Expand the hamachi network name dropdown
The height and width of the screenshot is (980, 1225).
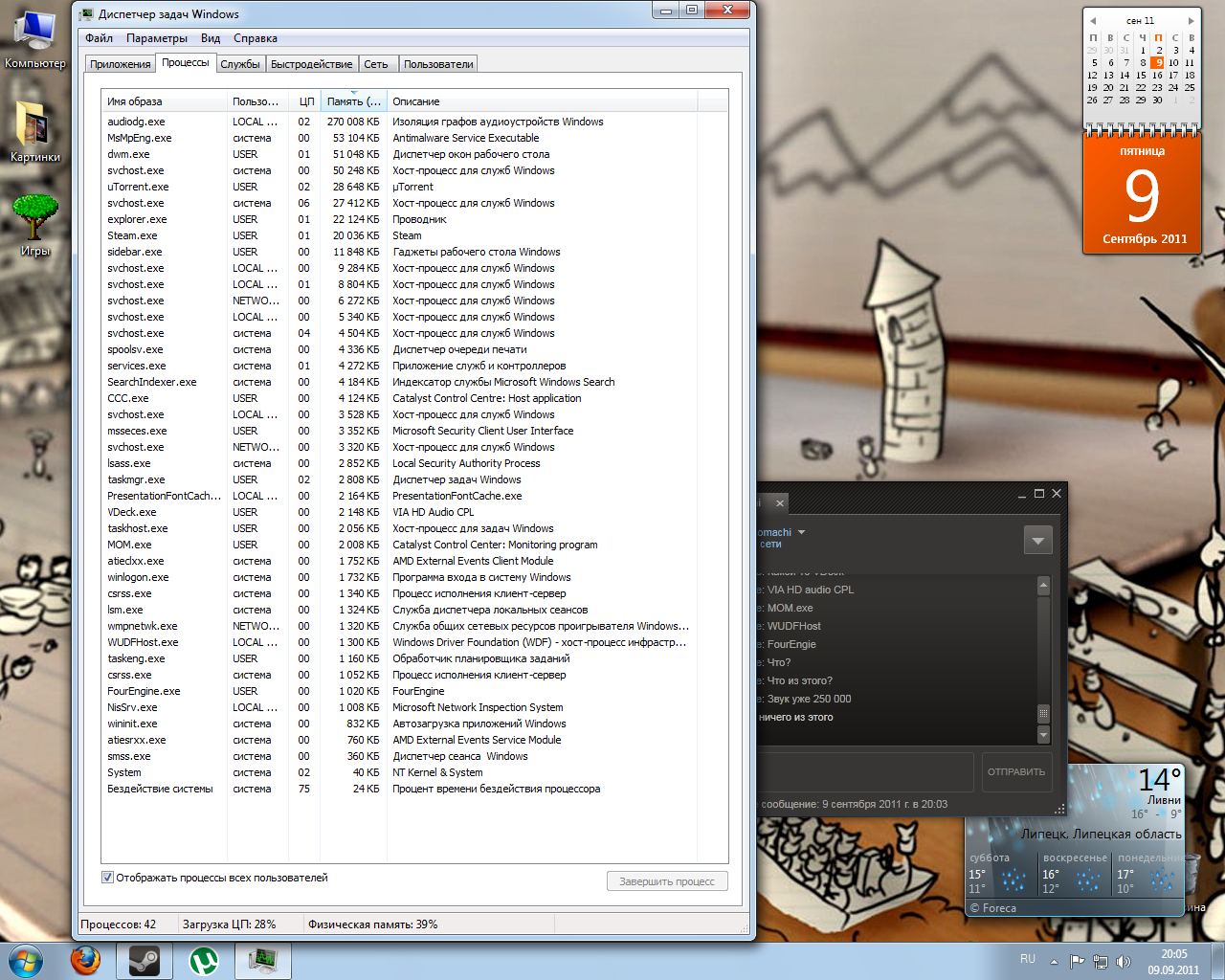point(801,532)
